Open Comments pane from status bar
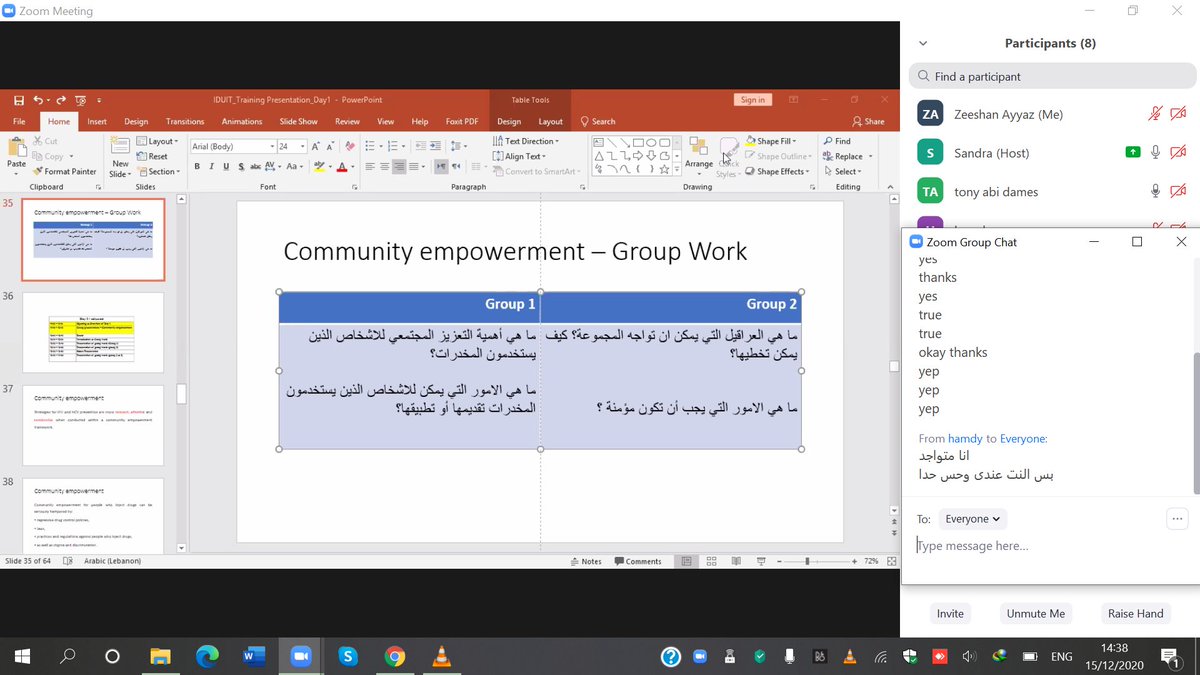This screenshot has height=675, width=1200. [x=638, y=561]
